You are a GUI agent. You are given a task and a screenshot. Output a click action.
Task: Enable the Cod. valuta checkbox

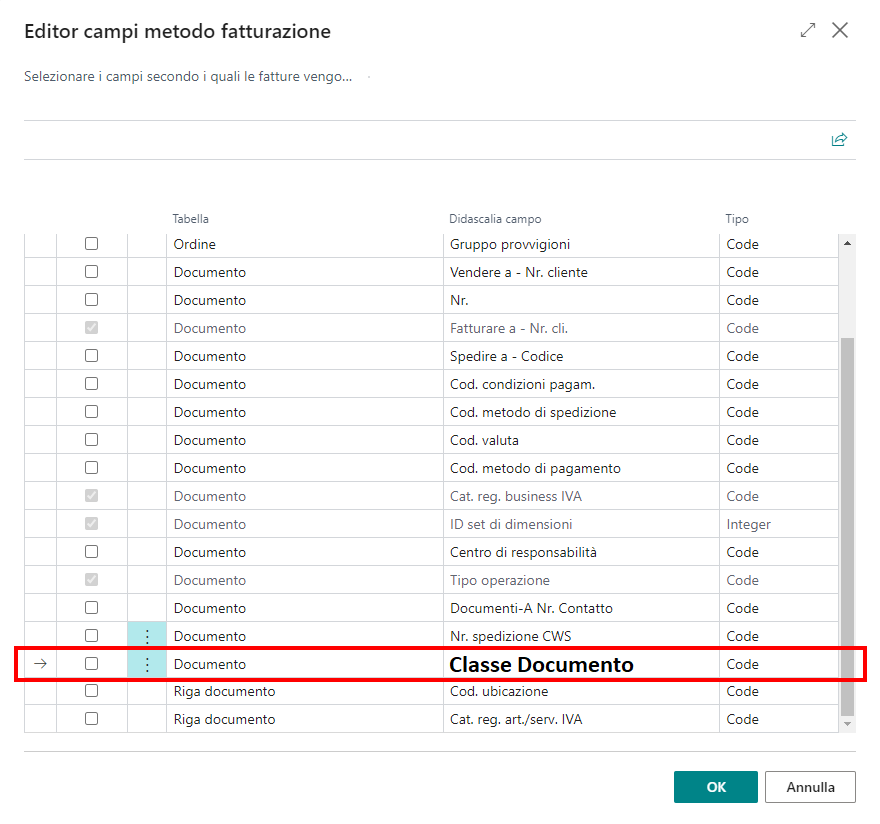(x=91, y=439)
